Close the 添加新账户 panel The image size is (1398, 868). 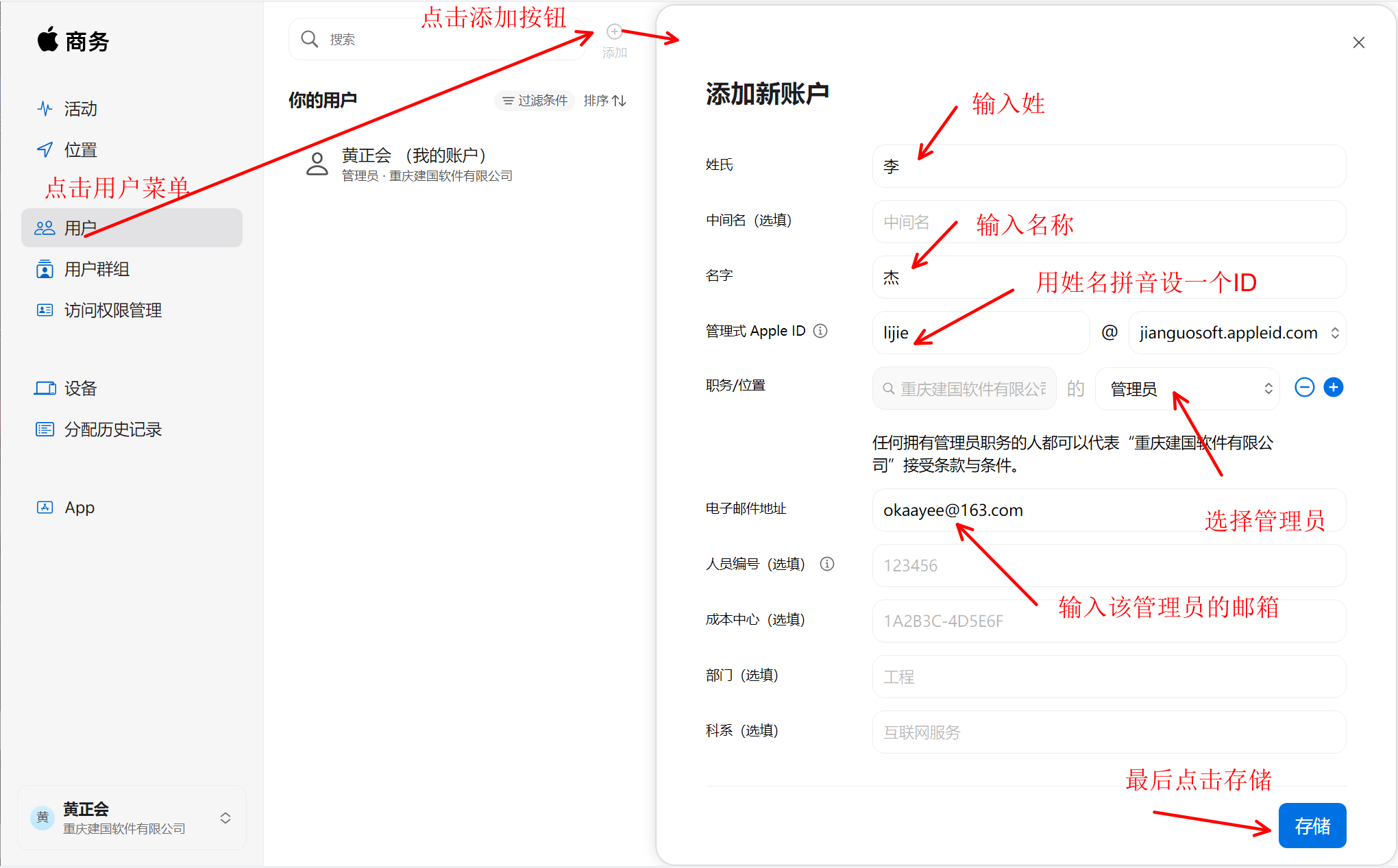(1359, 42)
